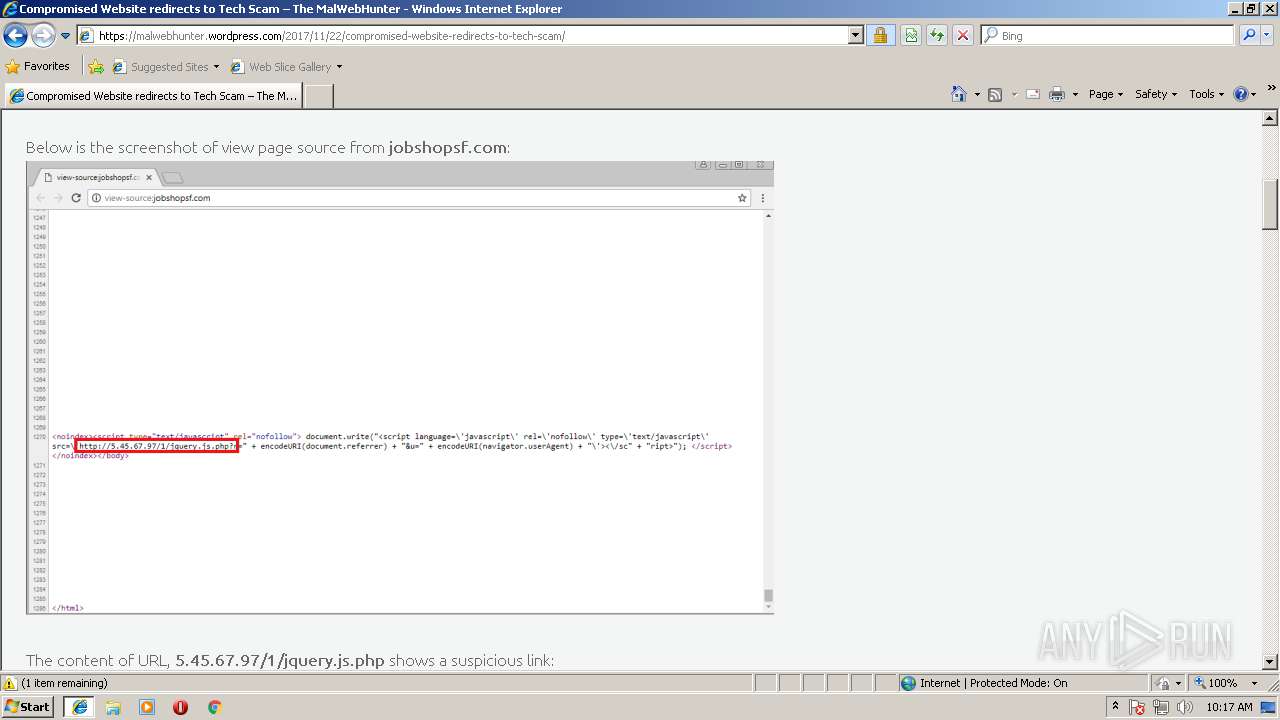1280x720 pixels.
Task: Expand Web Slice Gallery dropdown arrow
Action: coord(339,67)
